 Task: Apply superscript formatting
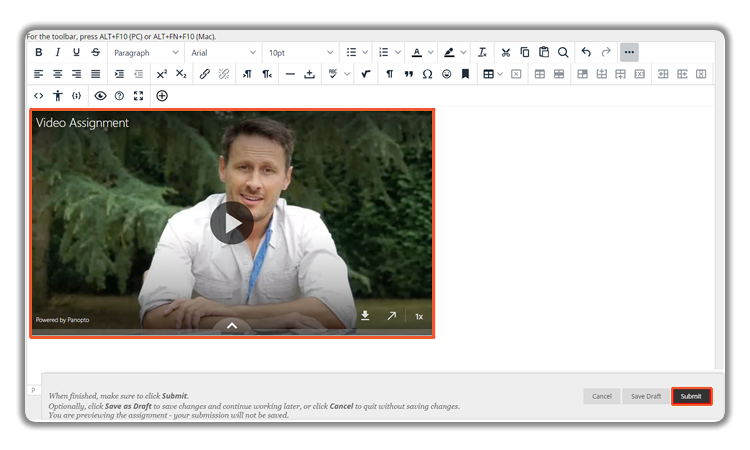[162, 74]
